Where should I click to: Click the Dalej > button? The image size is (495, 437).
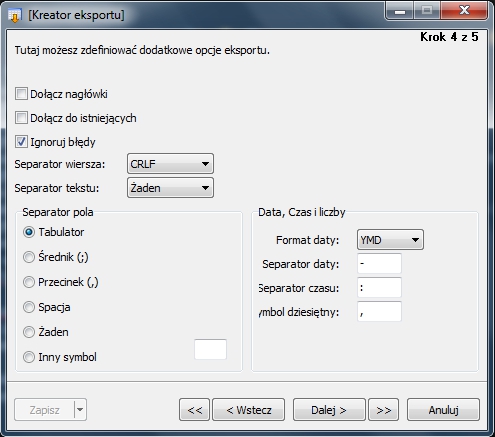pos(329,409)
